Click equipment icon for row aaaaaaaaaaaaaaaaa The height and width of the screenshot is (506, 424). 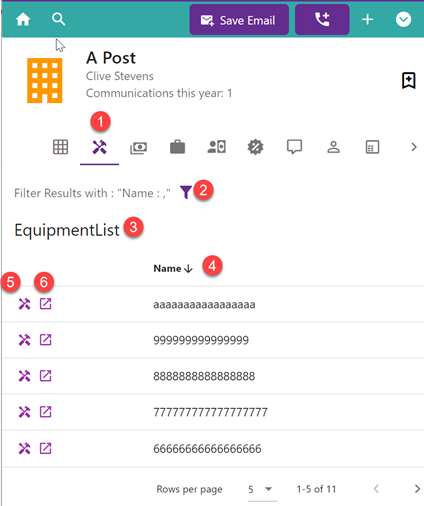coord(24,304)
